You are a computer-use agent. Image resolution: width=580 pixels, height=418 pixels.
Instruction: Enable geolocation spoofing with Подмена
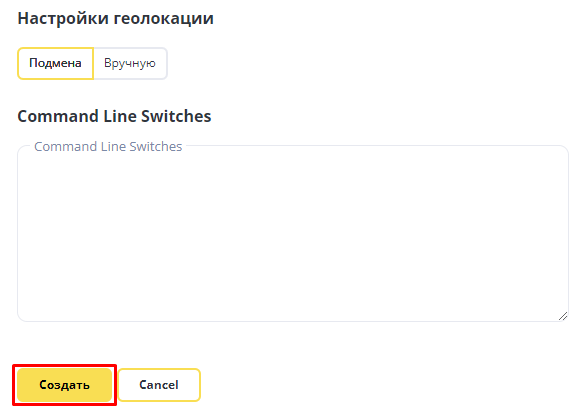[x=55, y=63]
